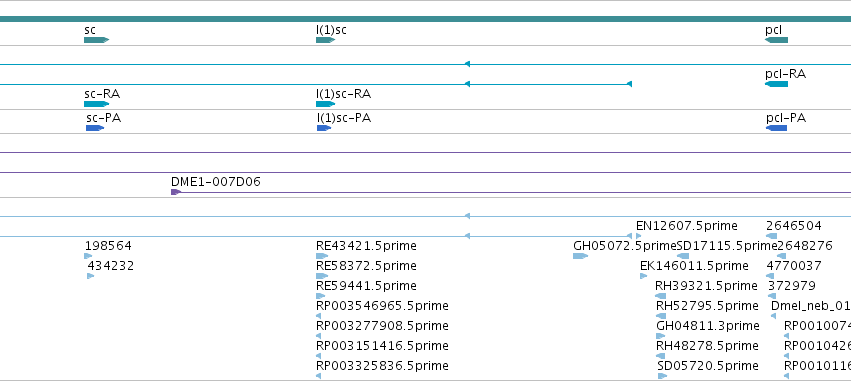
Task: Click the DME1-007D06 purple feature marker
Action: [176, 192]
